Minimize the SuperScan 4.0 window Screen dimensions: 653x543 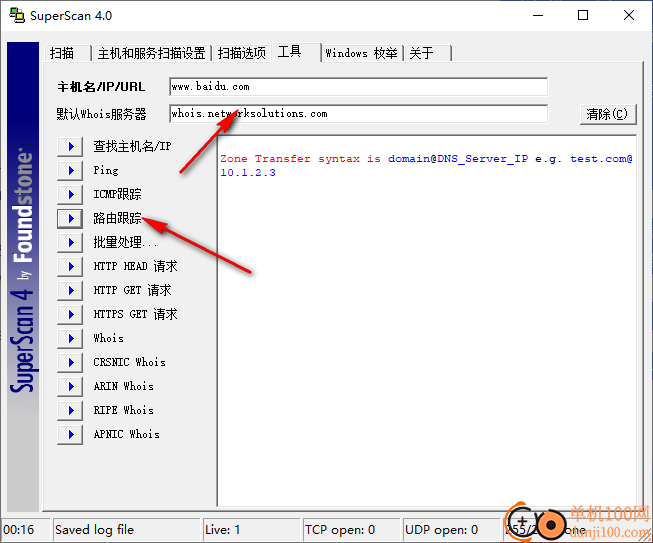[x=538, y=15]
